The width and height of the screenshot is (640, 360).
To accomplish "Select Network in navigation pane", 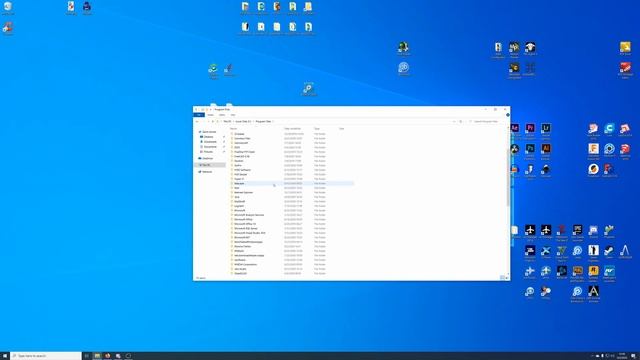I will pos(207,172).
